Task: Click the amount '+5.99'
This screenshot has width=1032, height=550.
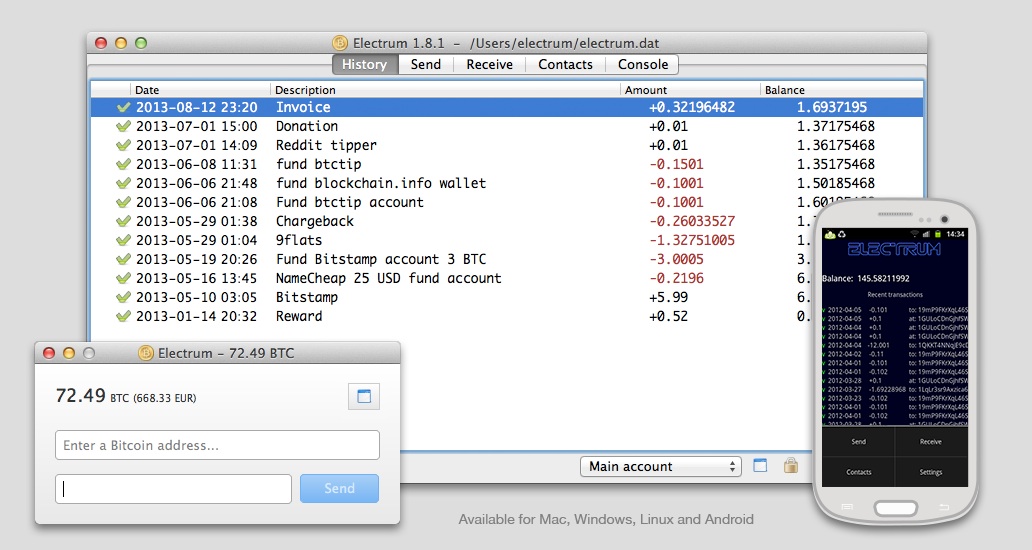Action: point(668,298)
